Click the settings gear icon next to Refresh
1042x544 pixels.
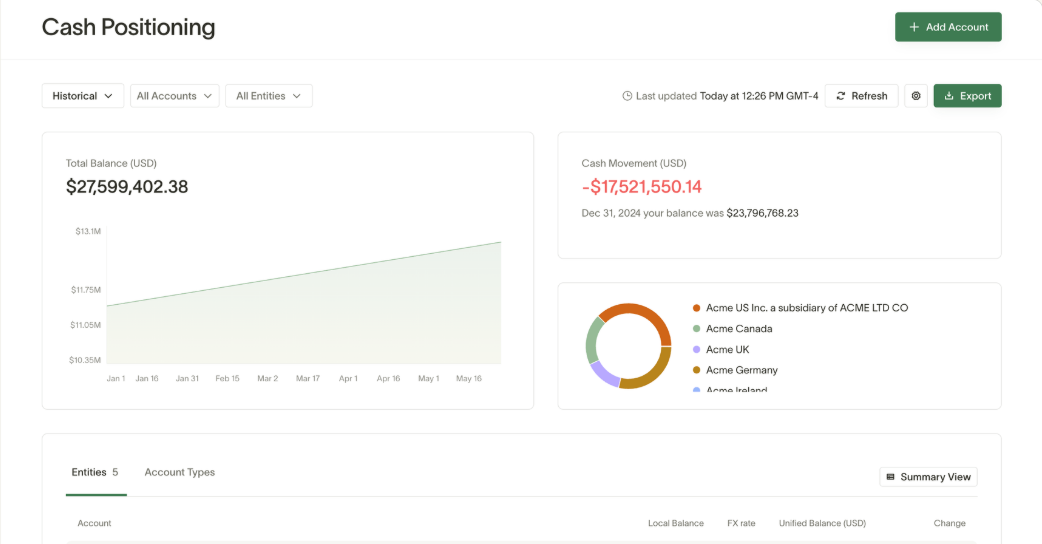click(x=916, y=96)
